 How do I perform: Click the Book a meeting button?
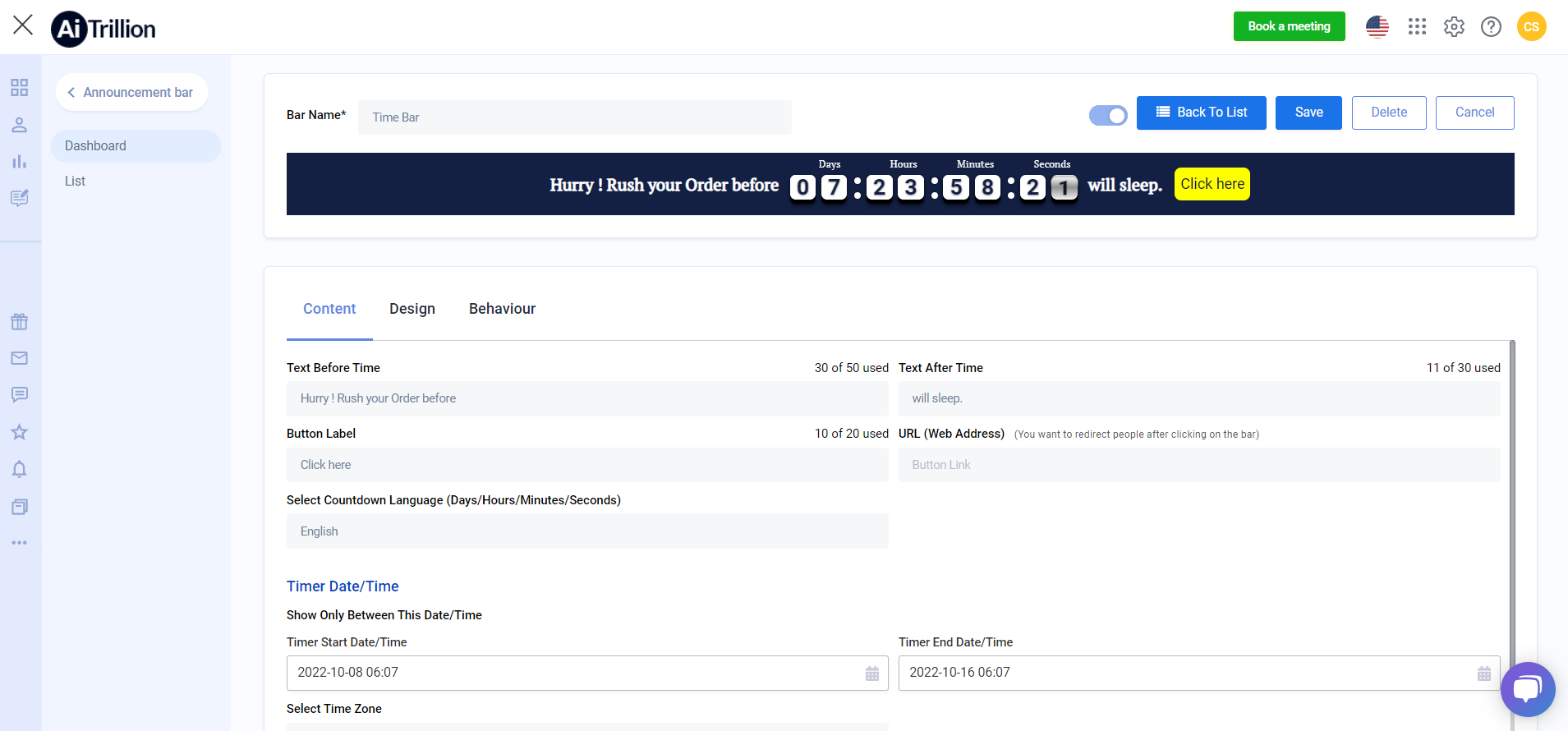pos(1289,26)
